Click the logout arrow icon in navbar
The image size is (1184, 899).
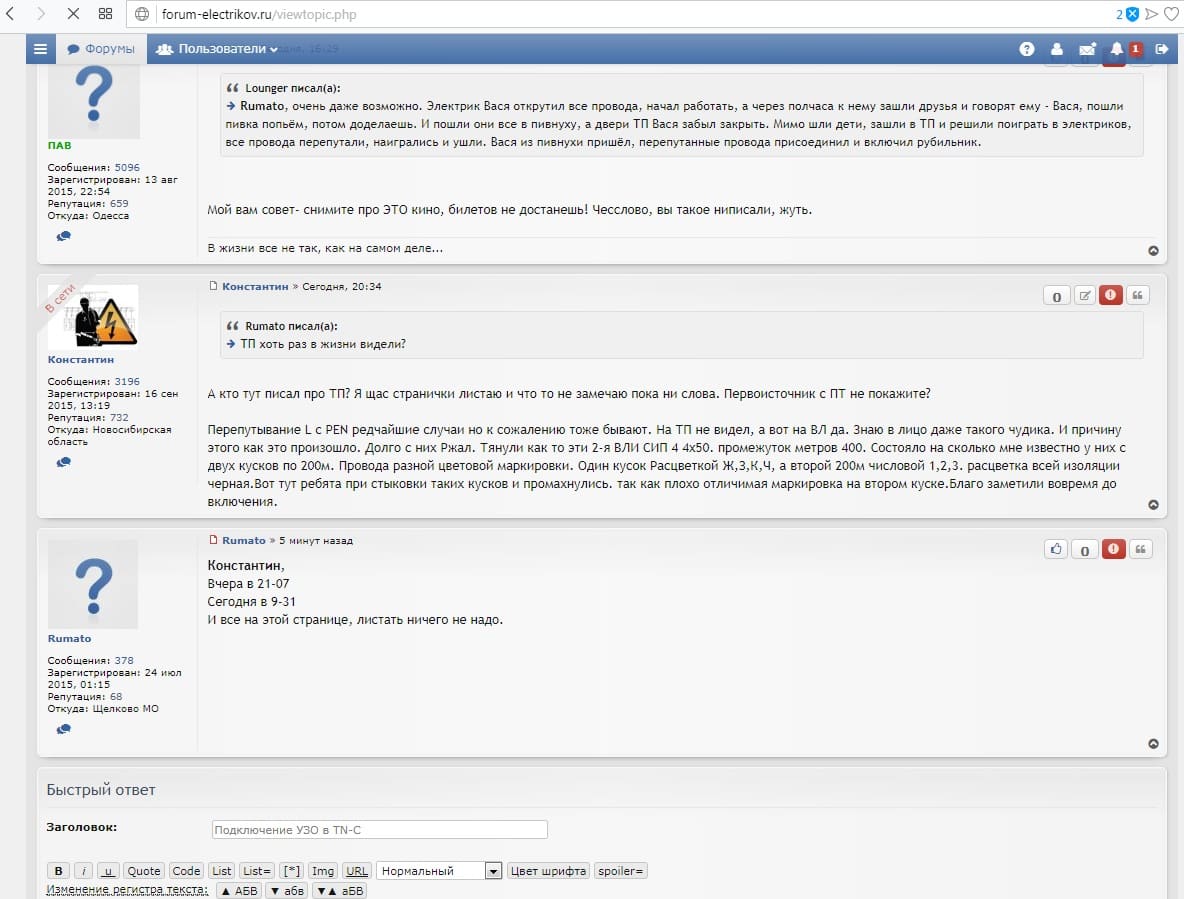click(x=1161, y=49)
